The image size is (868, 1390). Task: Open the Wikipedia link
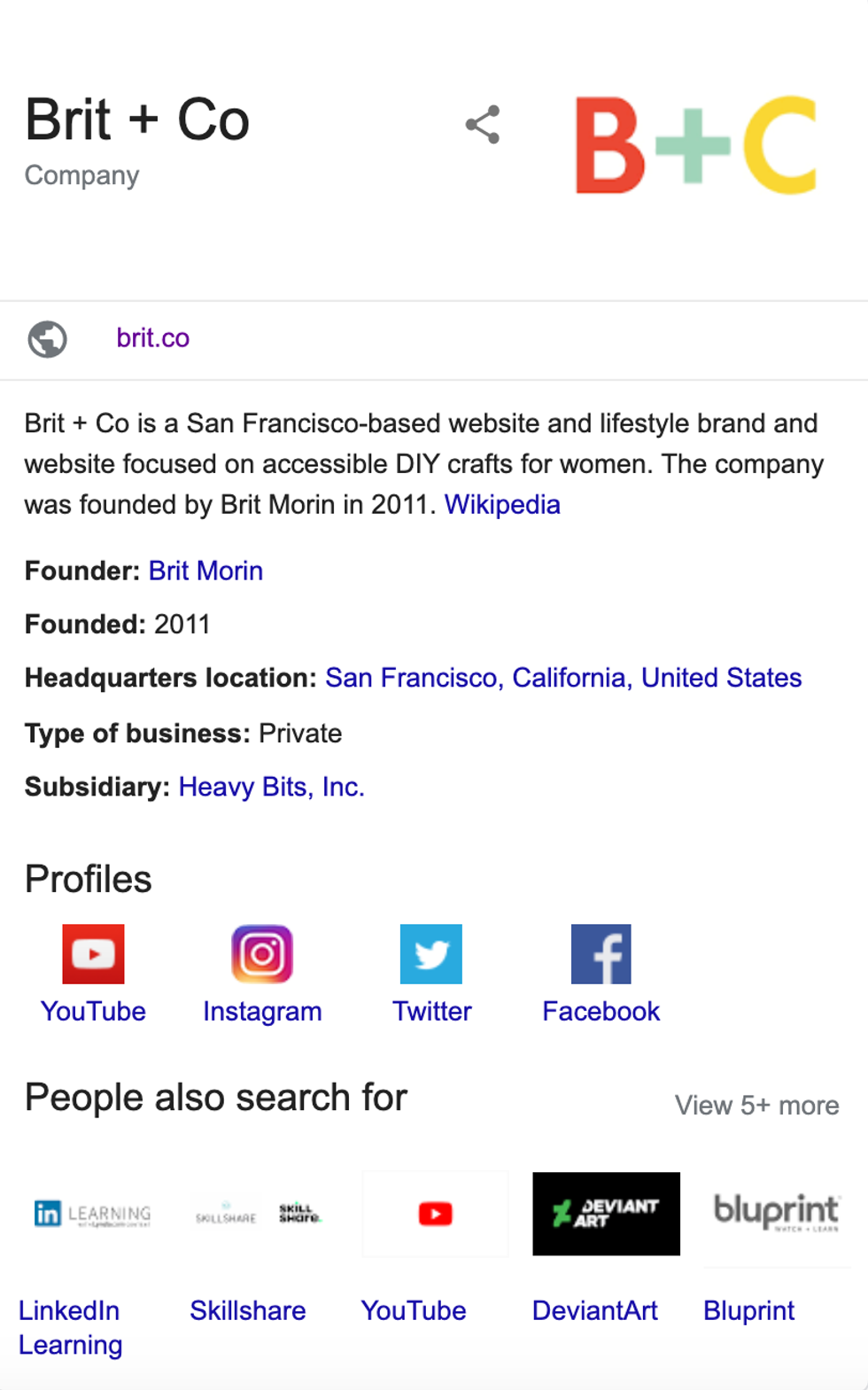pyautogui.click(x=502, y=505)
